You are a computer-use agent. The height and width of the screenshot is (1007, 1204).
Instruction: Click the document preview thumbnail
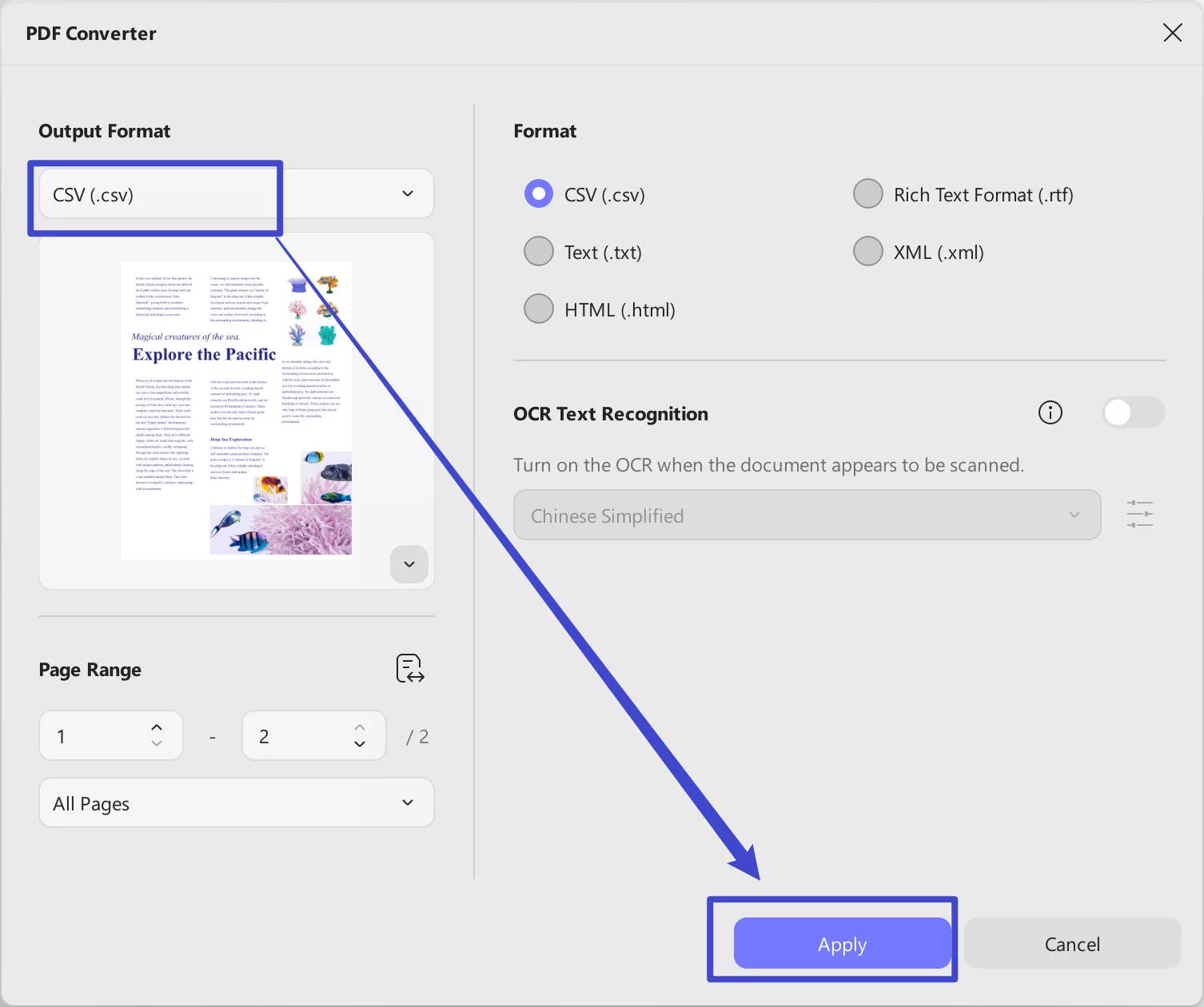coord(237,409)
